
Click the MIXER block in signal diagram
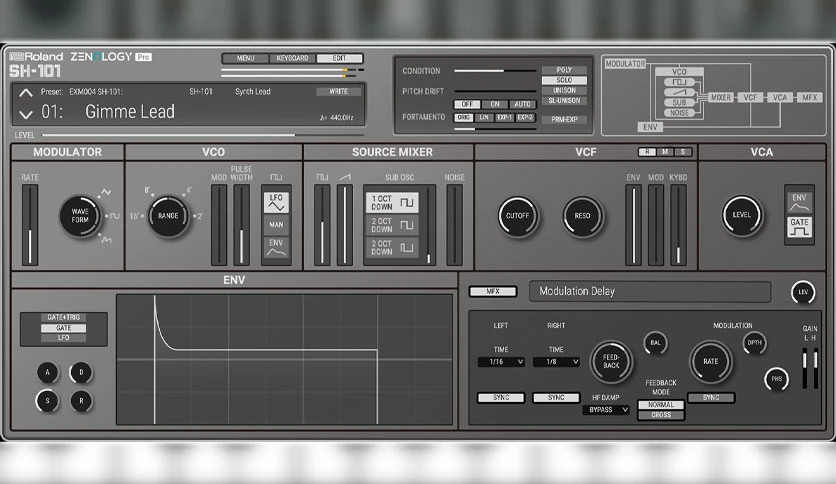pyautogui.click(x=721, y=98)
